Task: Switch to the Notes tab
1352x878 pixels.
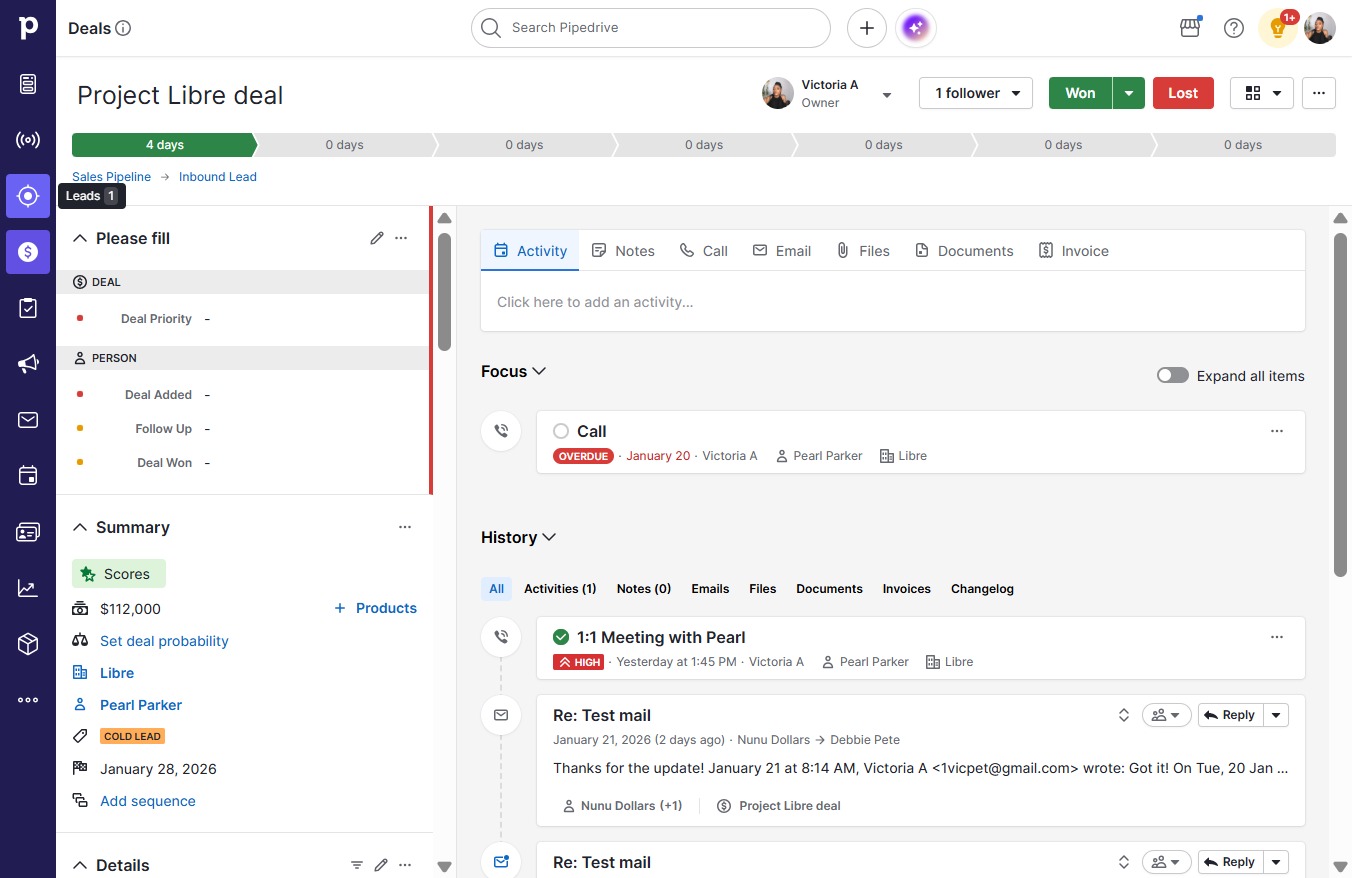Action: pos(623,251)
